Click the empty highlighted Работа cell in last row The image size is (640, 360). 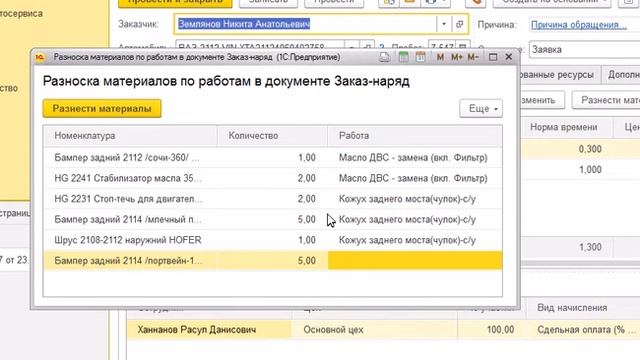[x=415, y=260]
